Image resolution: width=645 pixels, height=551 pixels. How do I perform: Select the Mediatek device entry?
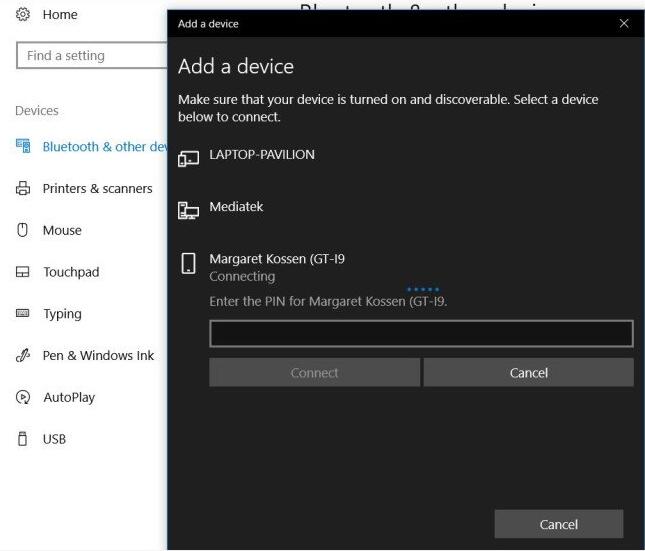[236, 207]
